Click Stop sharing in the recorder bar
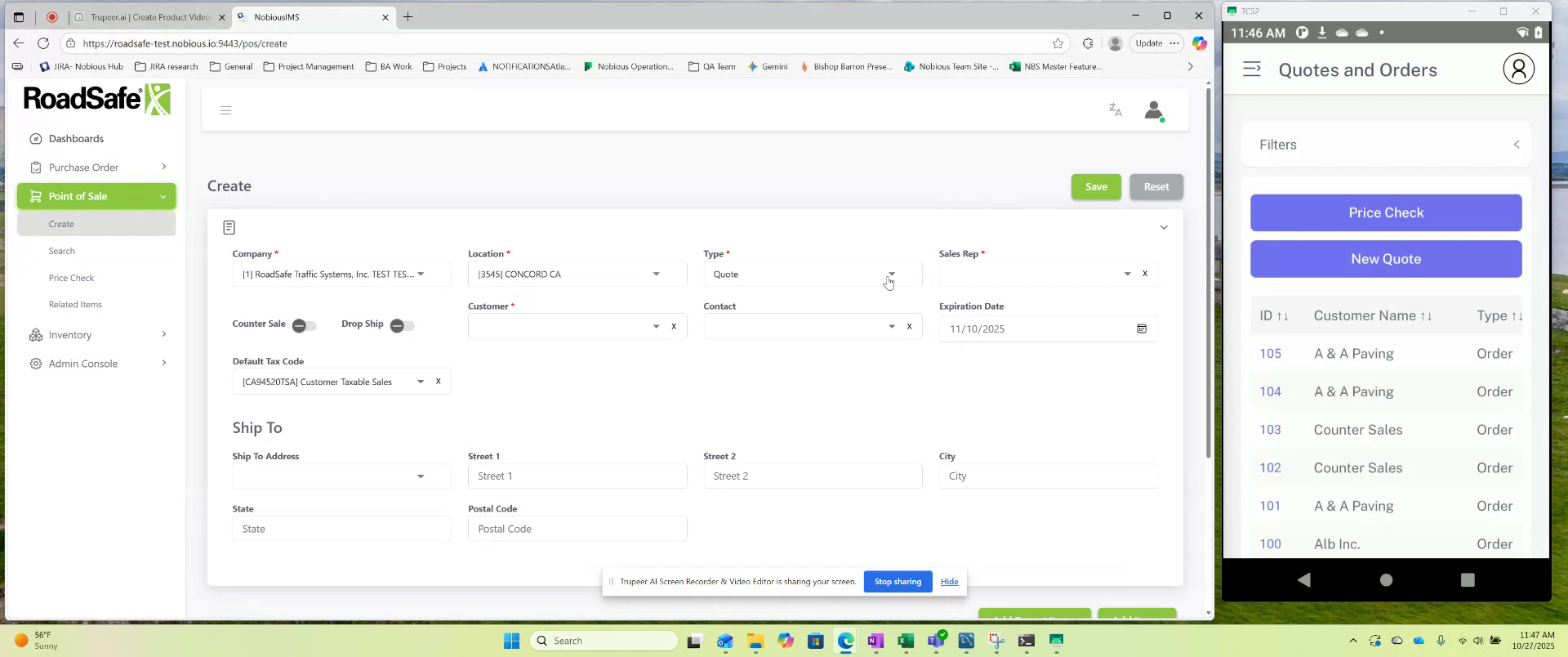The image size is (1568, 657). tap(898, 581)
